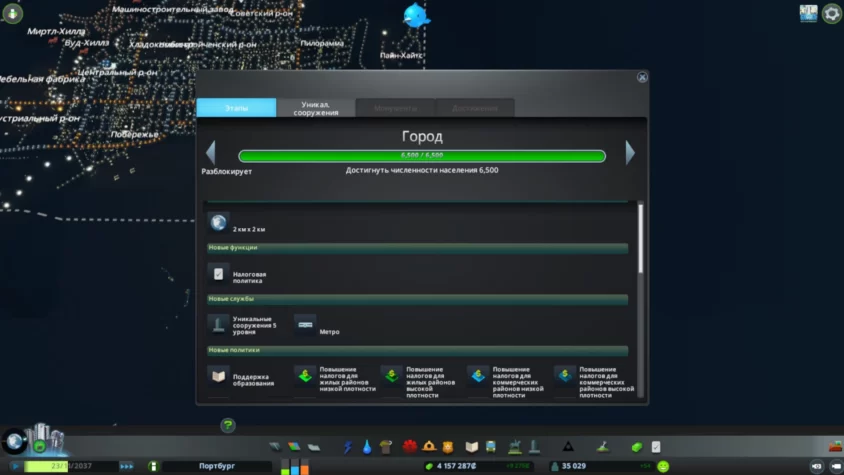Open the Water and sewage menu
Viewport: 844px width, 475px height.
pyautogui.click(x=367, y=446)
